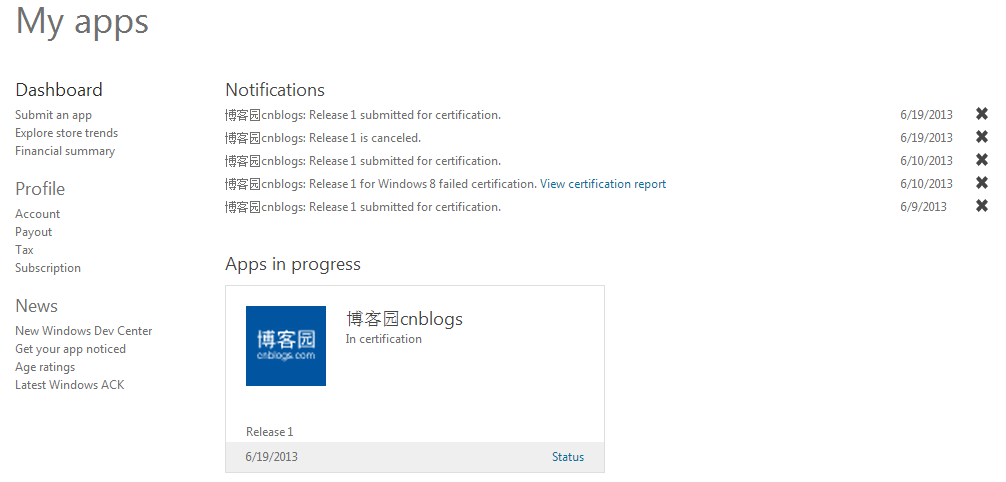
Task: Open the Account profile page
Action: click(x=37, y=214)
